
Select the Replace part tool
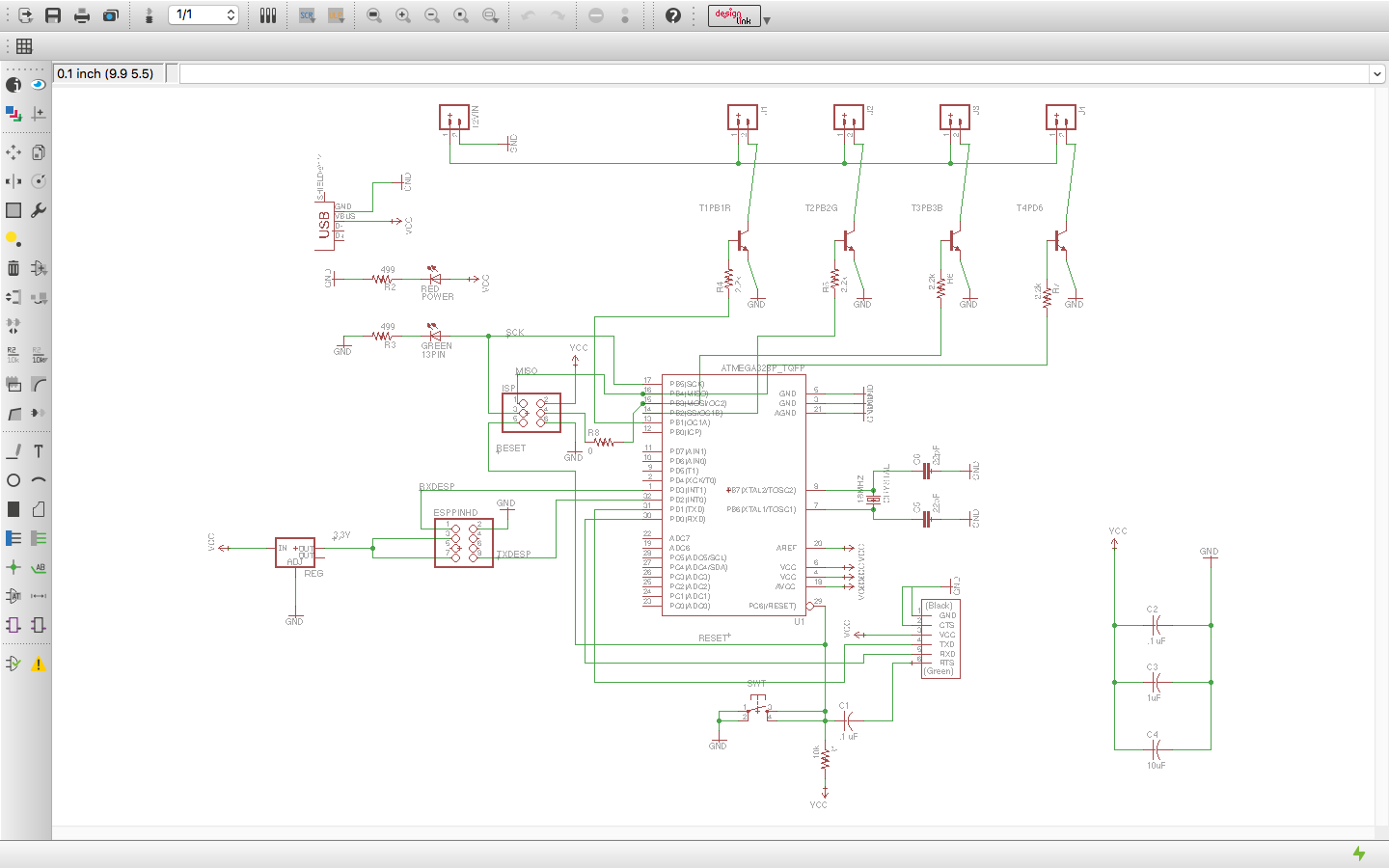pyautogui.click(x=39, y=297)
